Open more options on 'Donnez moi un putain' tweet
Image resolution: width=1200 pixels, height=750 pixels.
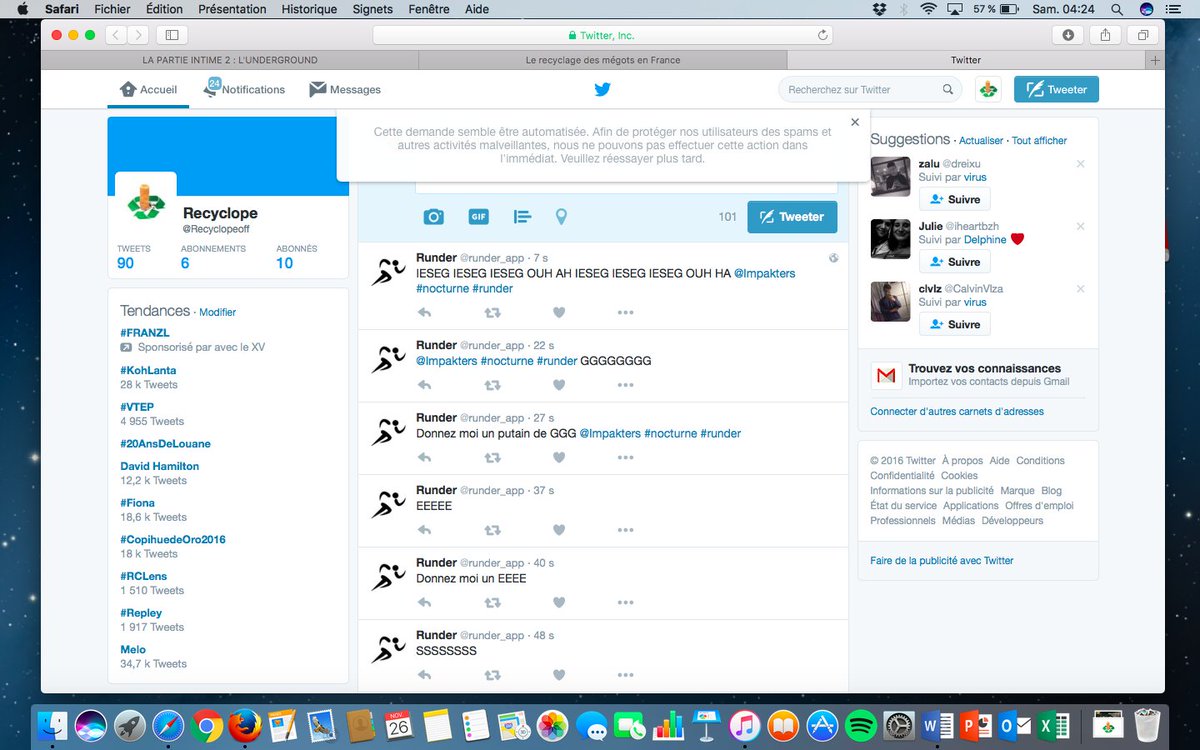coord(625,458)
